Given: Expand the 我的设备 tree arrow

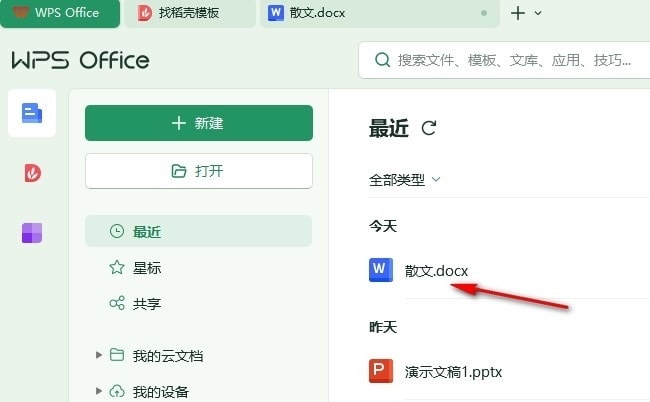Looking at the screenshot, I should (99, 391).
